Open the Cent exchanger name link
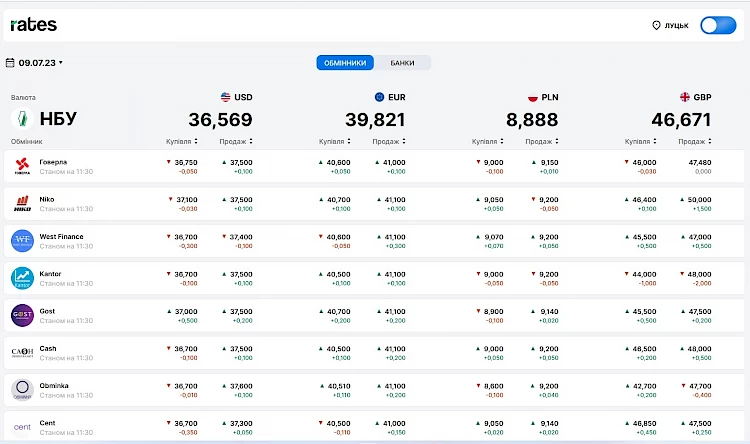 pos(47,423)
